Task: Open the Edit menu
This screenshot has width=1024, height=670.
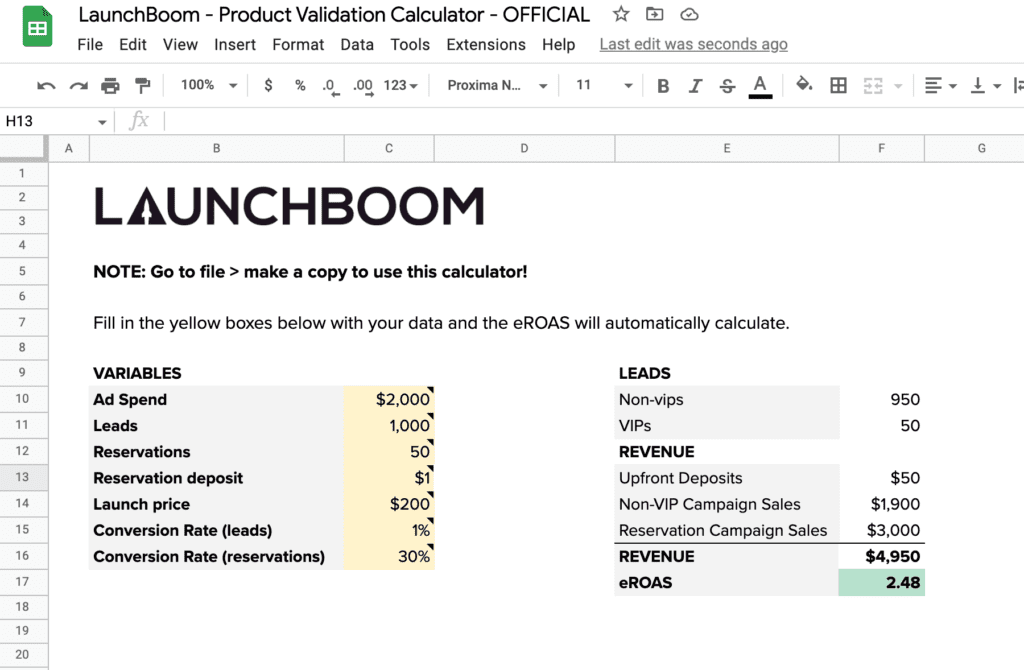Action: click(133, 44)
